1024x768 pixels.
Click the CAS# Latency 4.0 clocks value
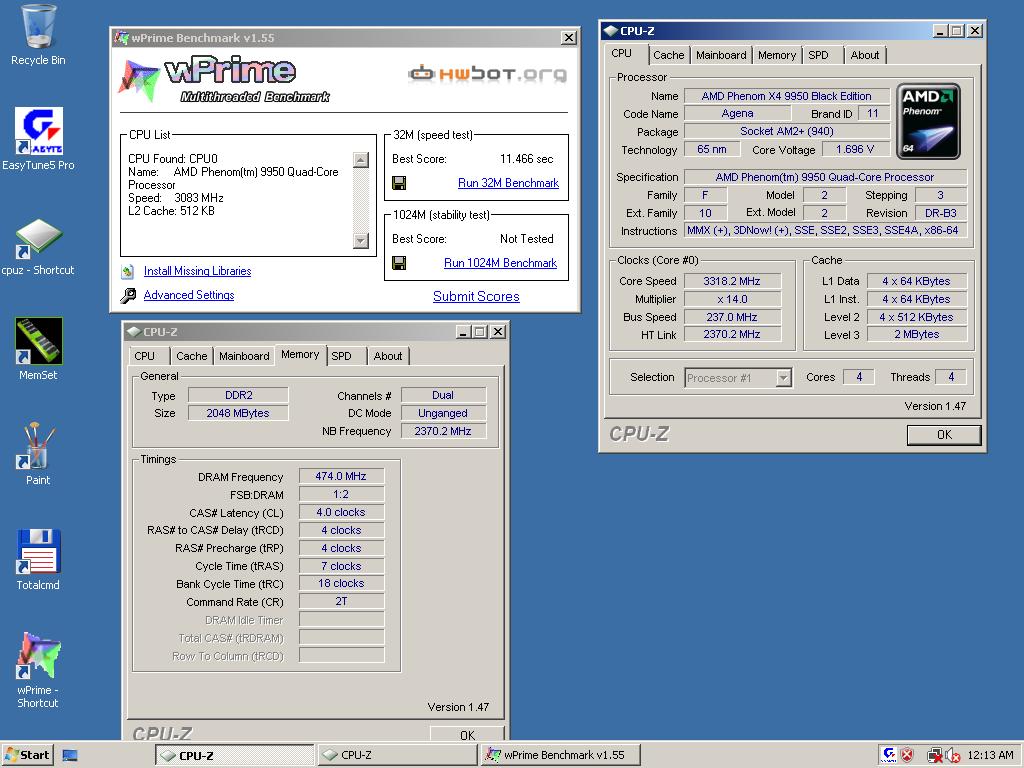point(341,513)
